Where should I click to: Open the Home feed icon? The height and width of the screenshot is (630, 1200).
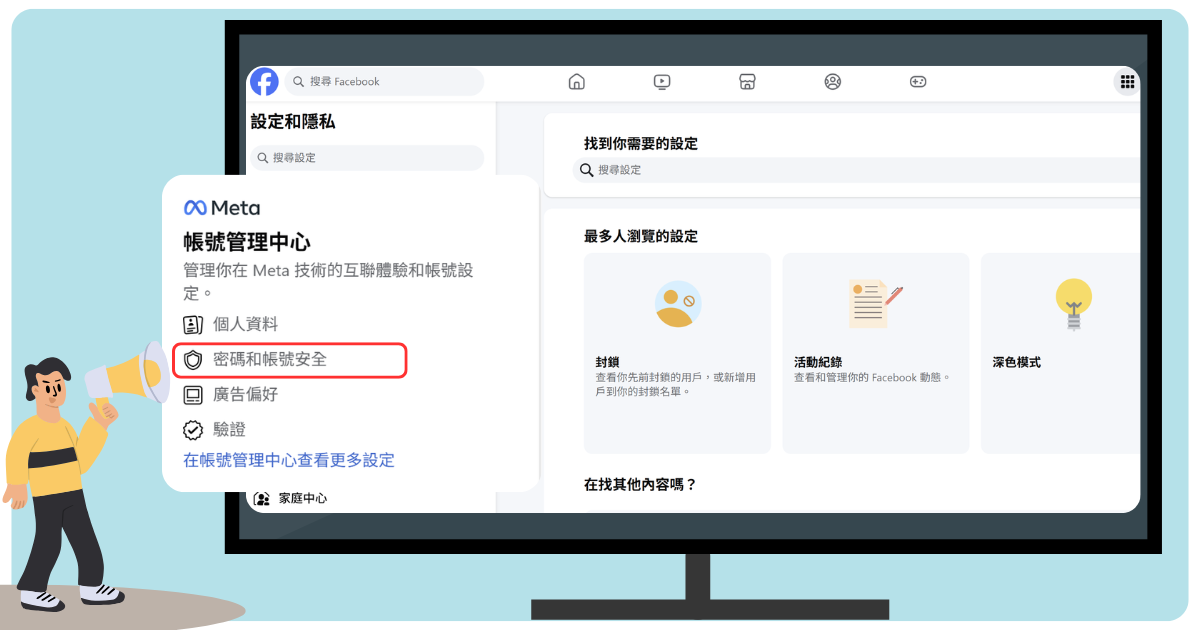(576, 82)
